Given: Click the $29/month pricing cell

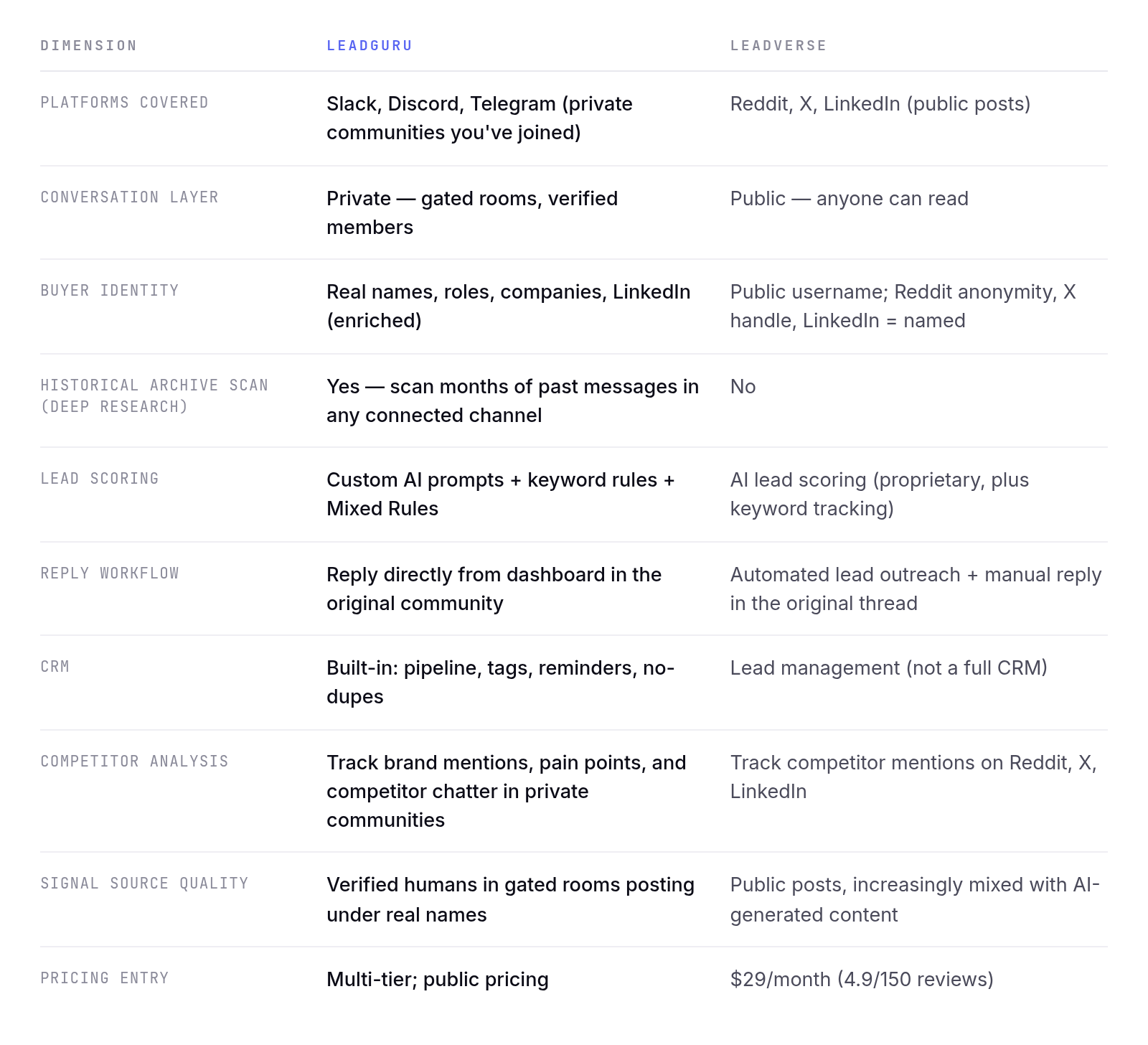Looking at the screenshot, I should click(x=862, y=980).
